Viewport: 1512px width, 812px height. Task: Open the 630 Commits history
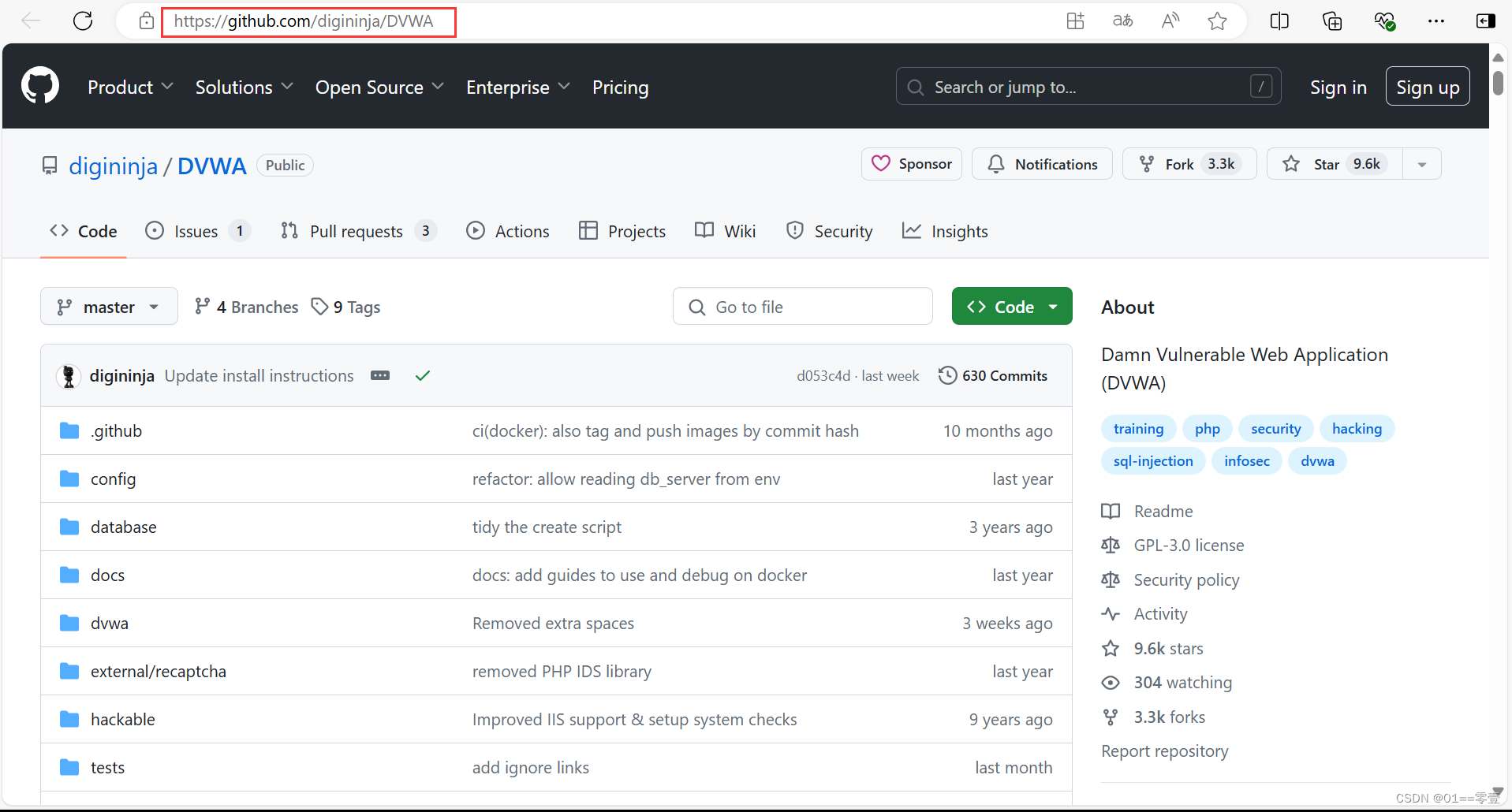coord(993,376)
